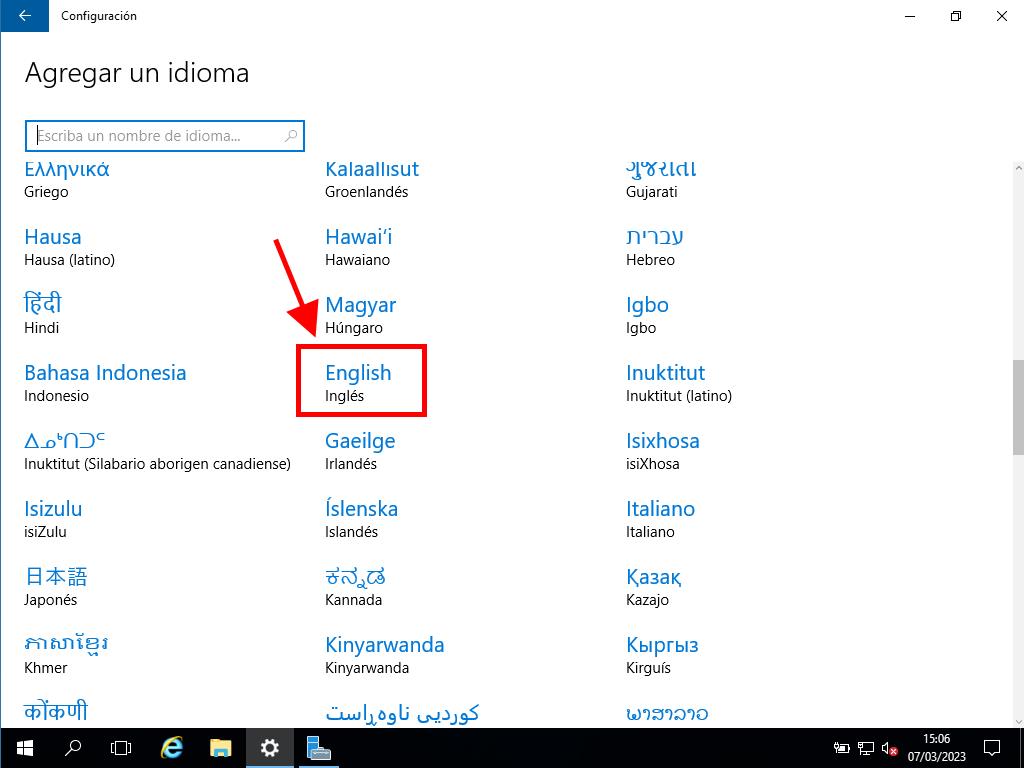Select English (Inglés) language
The image size is (1024, 768).
pos(360,382)
